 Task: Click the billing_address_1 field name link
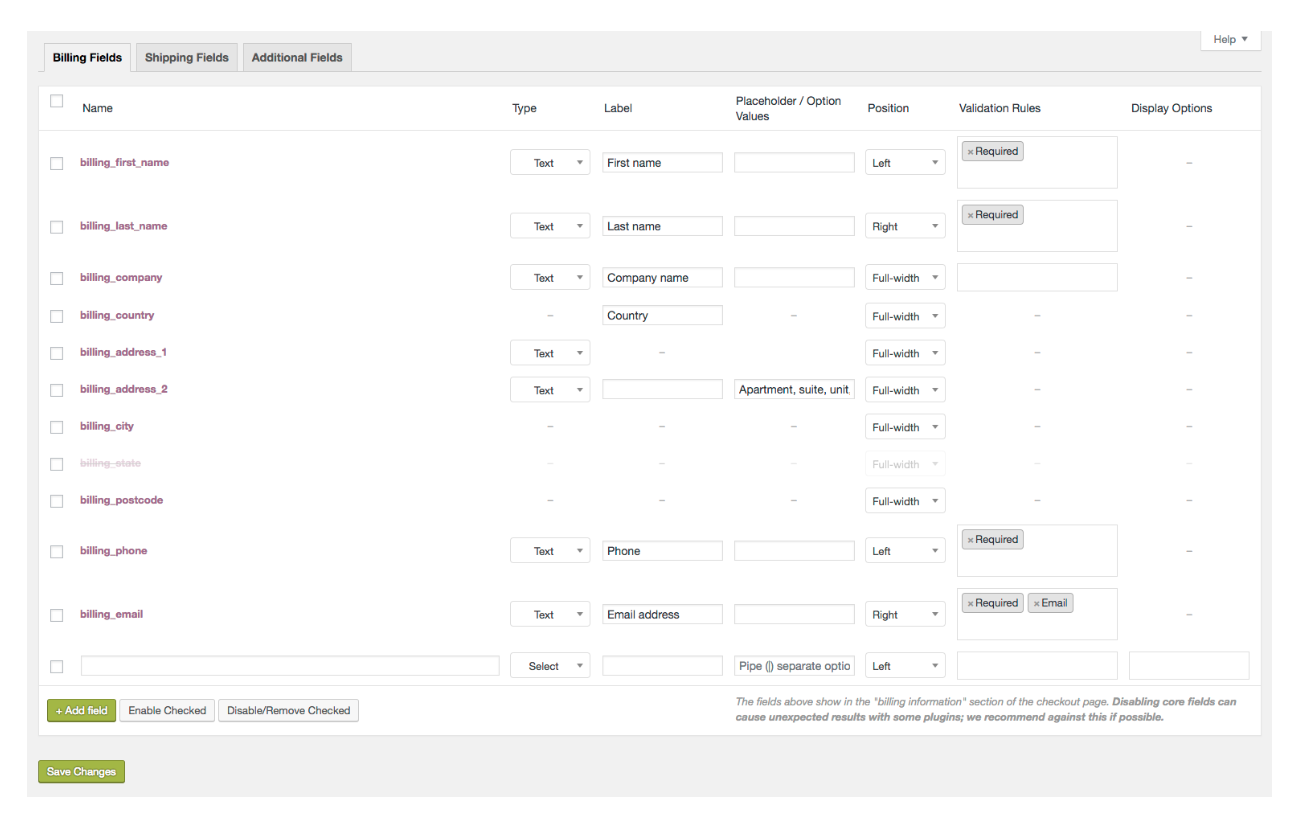(124, 352)
